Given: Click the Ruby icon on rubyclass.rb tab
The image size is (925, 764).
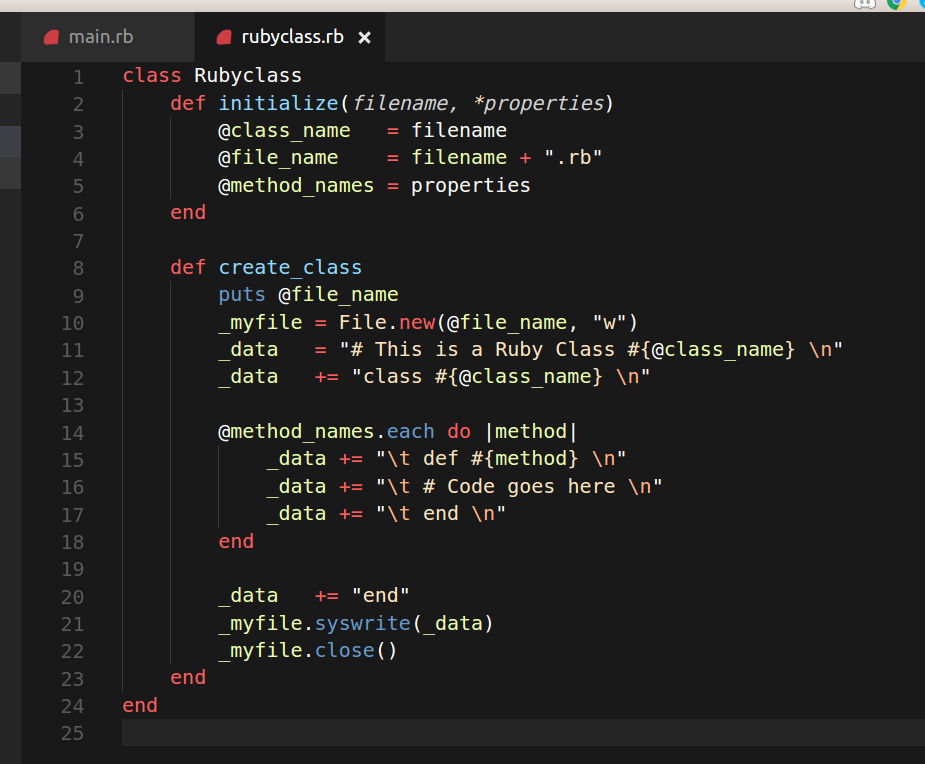Looking at the screenshot, I should tap(224, 38).
